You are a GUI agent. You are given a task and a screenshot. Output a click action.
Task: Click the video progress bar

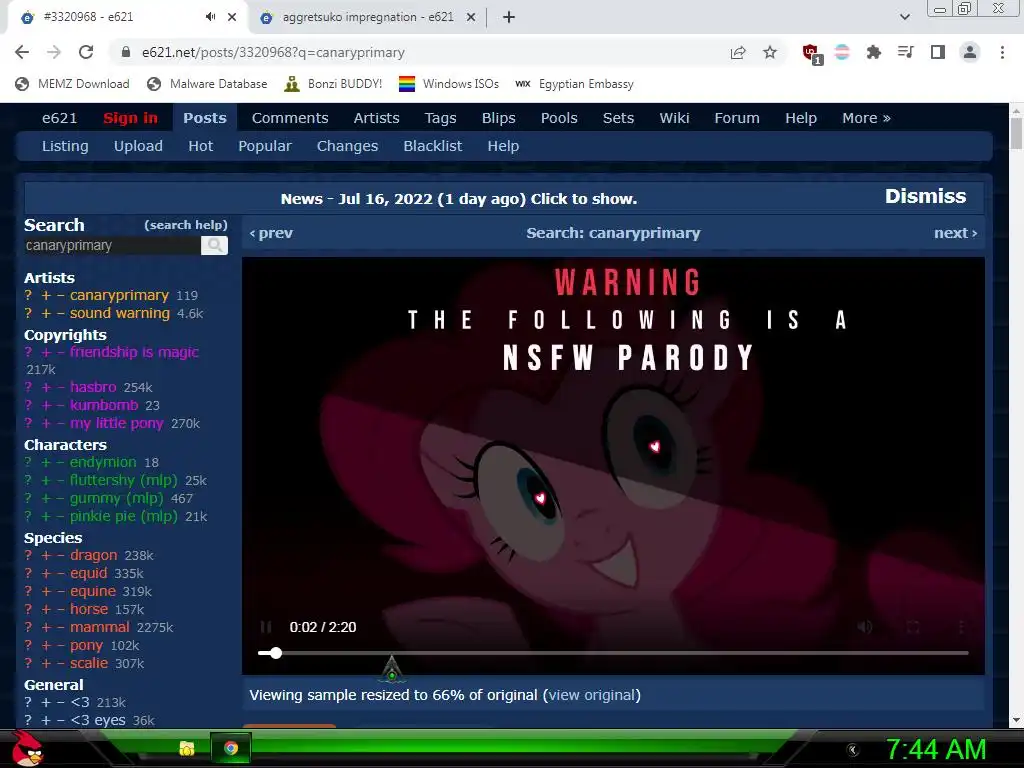pos(613,652)
